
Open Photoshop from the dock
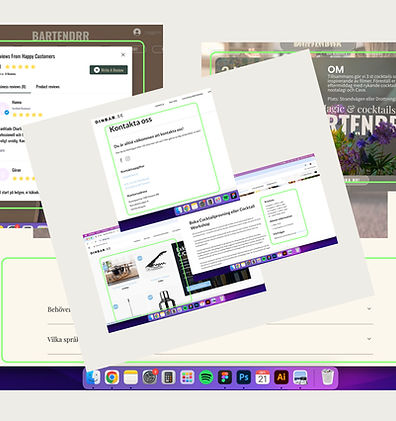click(244, 378)
